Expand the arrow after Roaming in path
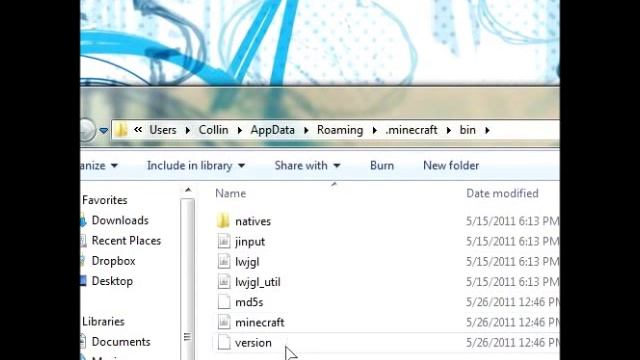 (x=374, y=130)
